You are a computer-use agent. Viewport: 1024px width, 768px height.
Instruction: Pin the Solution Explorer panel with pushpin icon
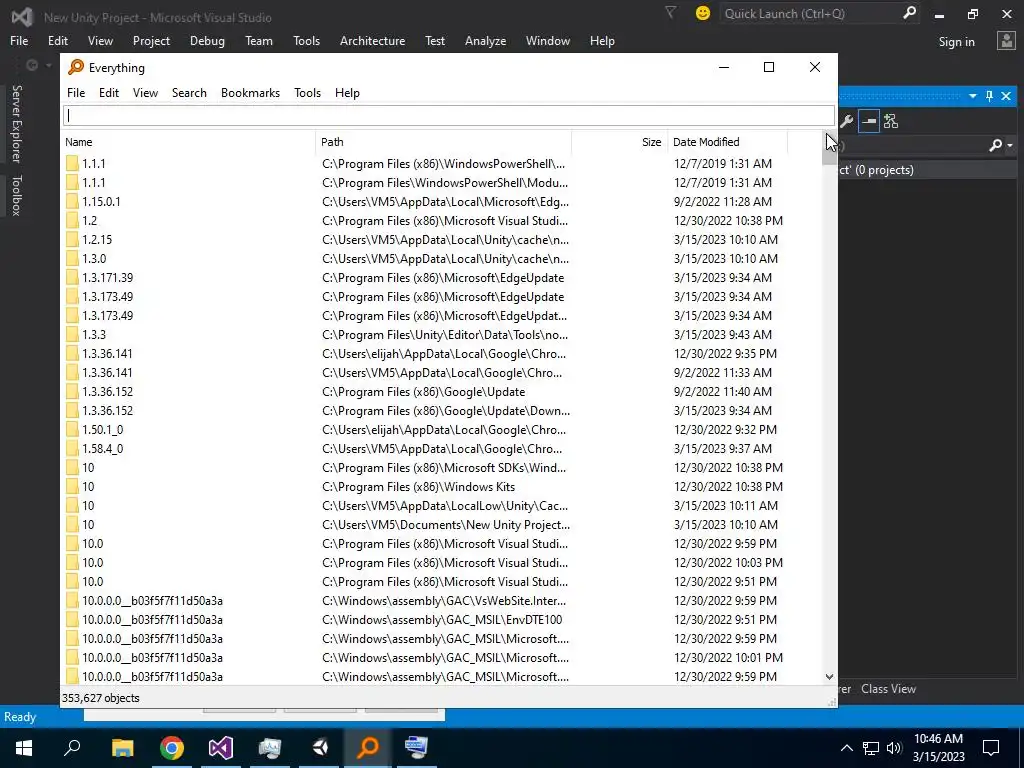[989, 96]
